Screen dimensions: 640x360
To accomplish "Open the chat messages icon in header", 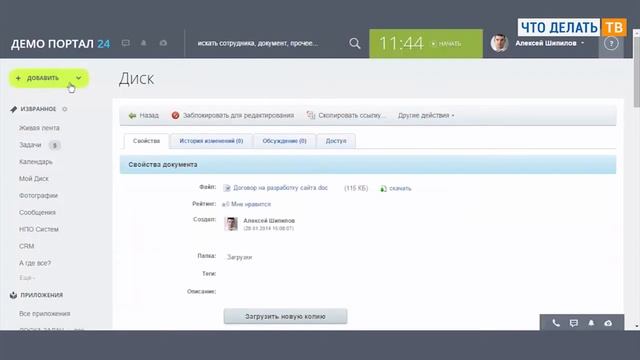I will pyautogui.click(x=126, y=43).
